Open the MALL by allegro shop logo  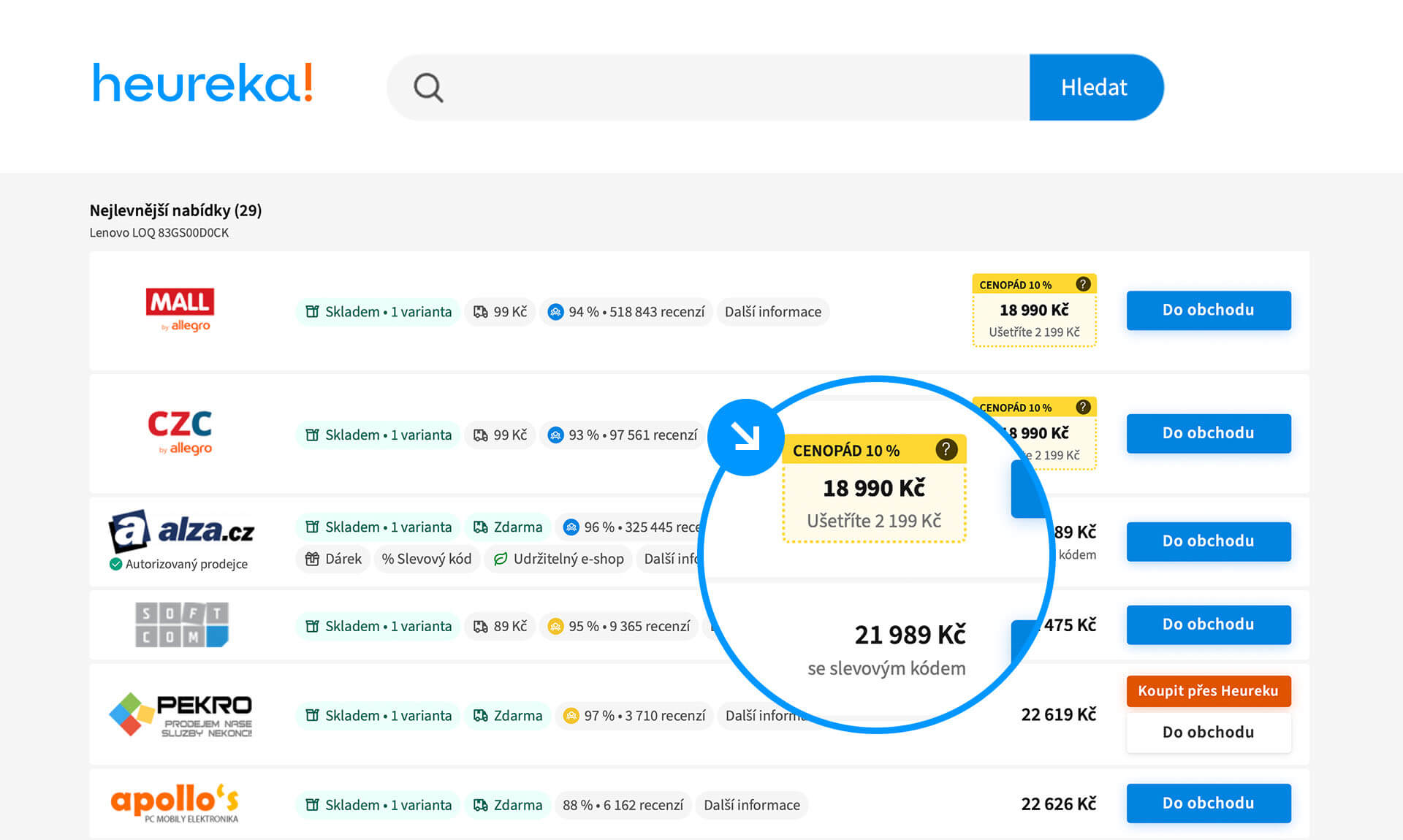point(180,310)
